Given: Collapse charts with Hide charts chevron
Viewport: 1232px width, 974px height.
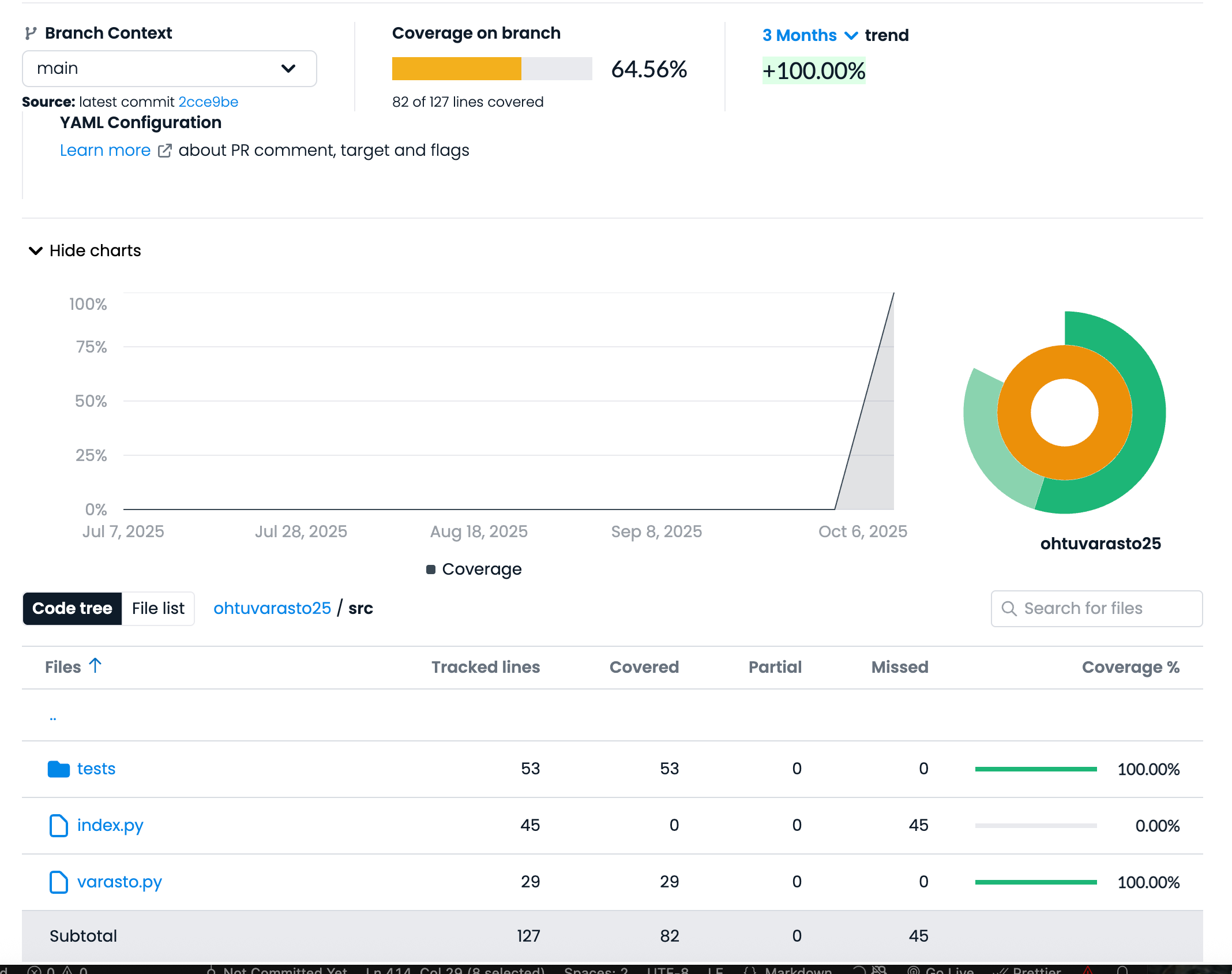Looking at the screenshot, I should [36, 251].
